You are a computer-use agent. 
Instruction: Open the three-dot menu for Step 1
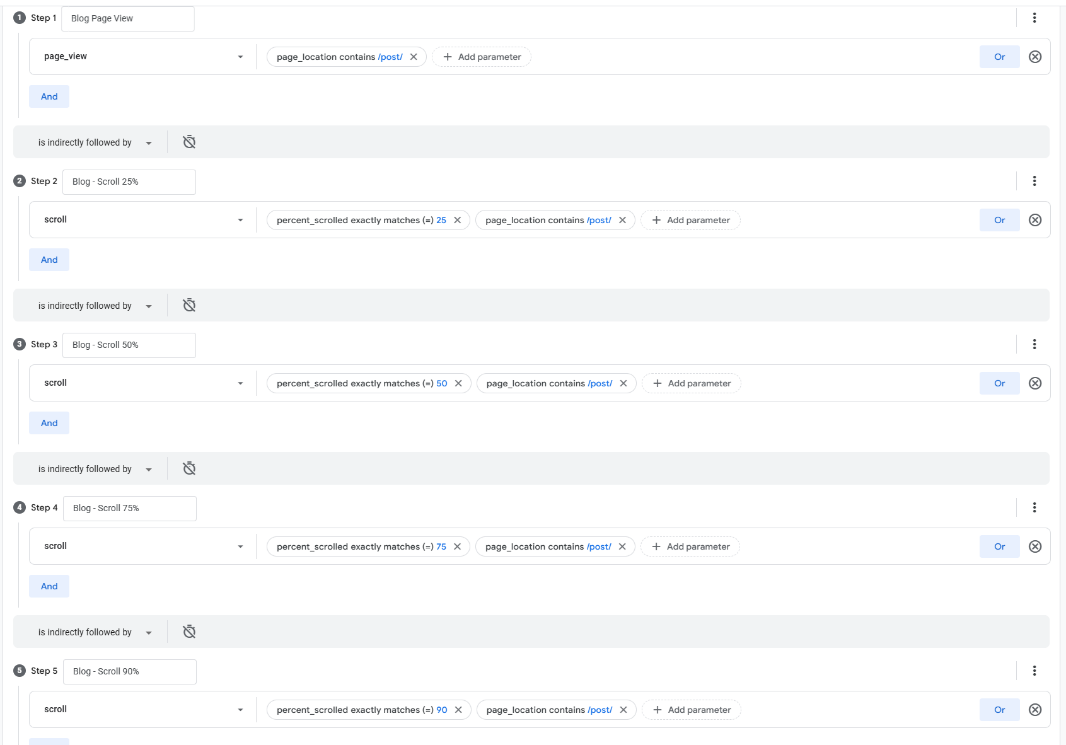pyautogui.click(x=1034, y=18)
